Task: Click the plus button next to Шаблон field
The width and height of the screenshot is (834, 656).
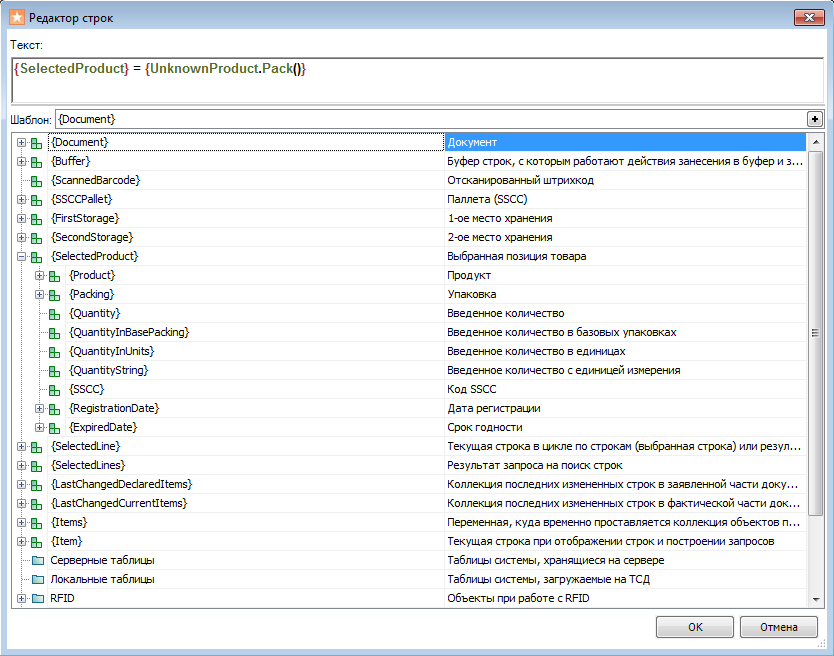Action: pos(814,119)
